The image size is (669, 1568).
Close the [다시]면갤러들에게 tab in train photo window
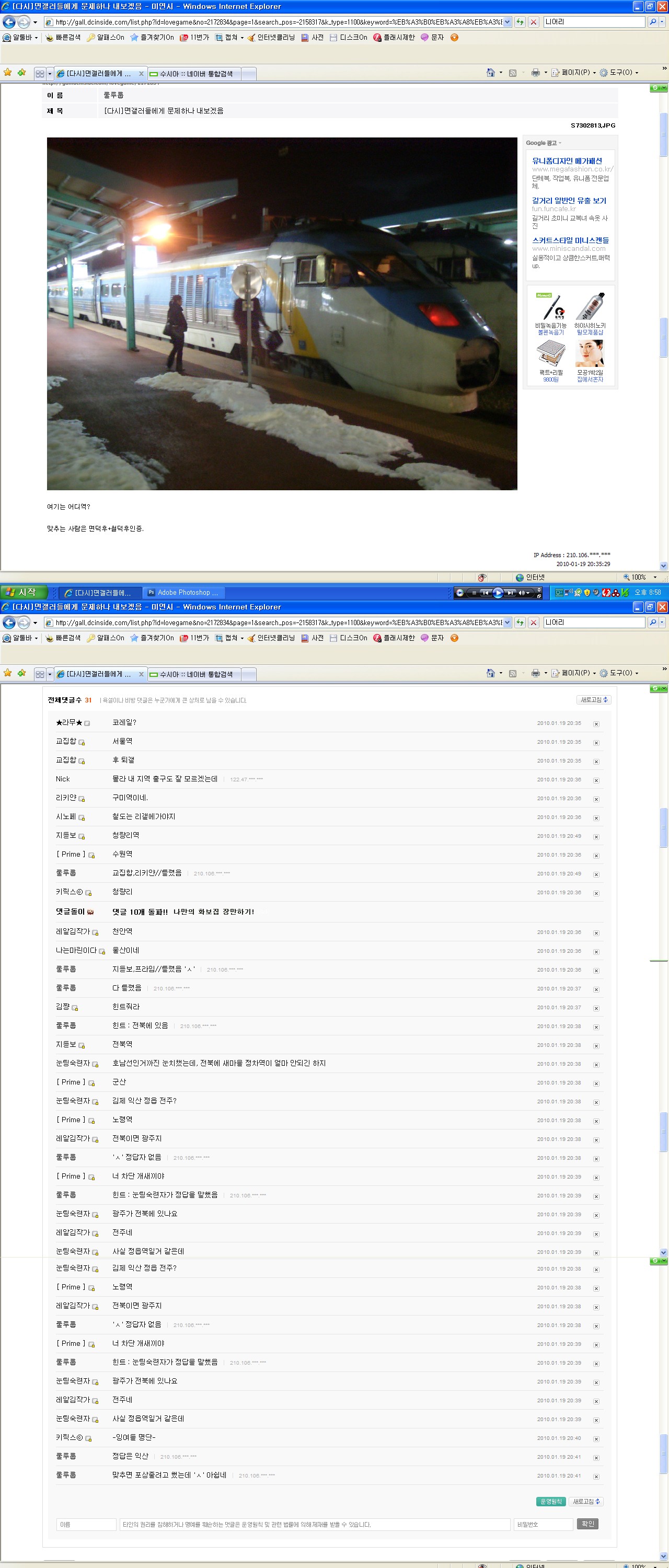tap(141, 74)
